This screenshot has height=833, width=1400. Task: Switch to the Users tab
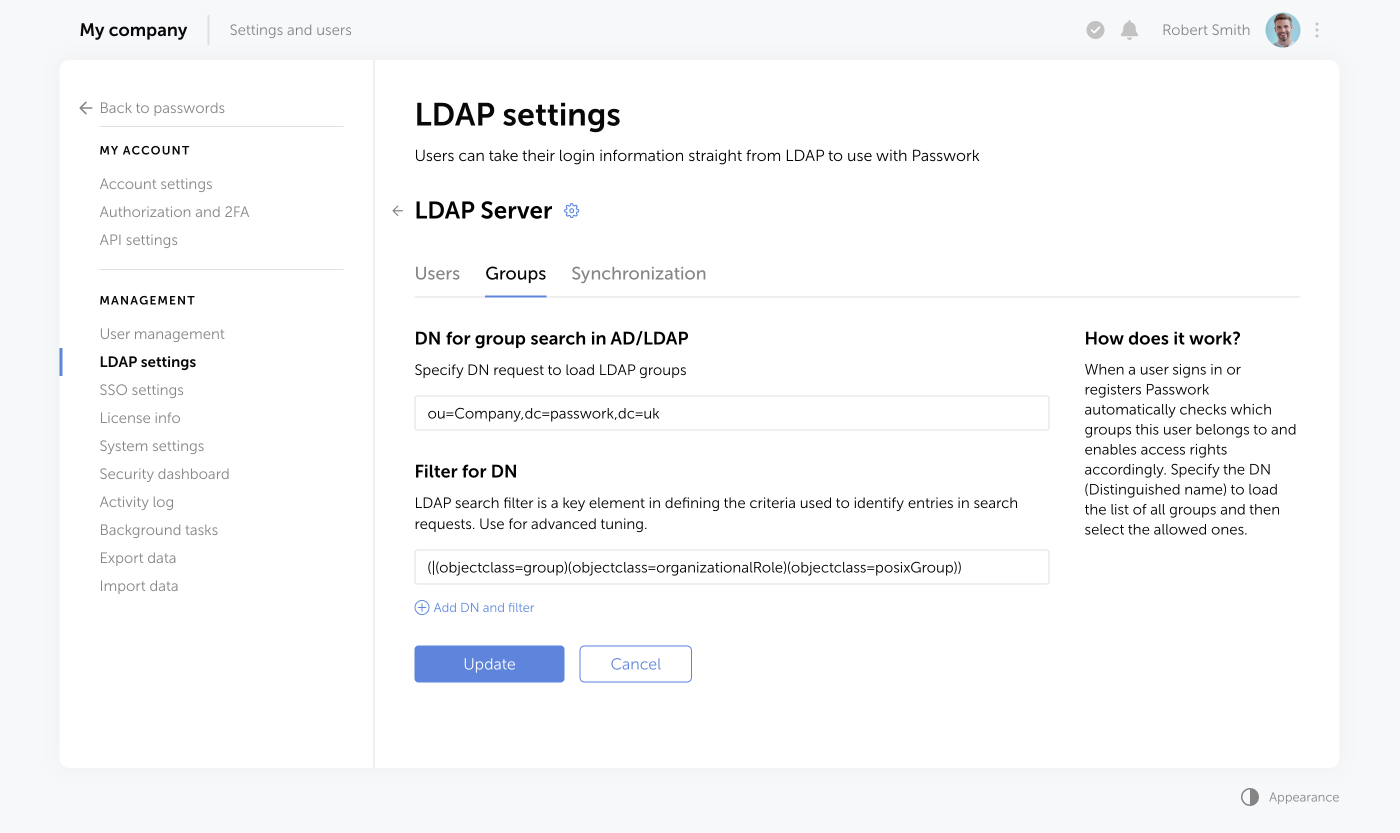[437, 273]
